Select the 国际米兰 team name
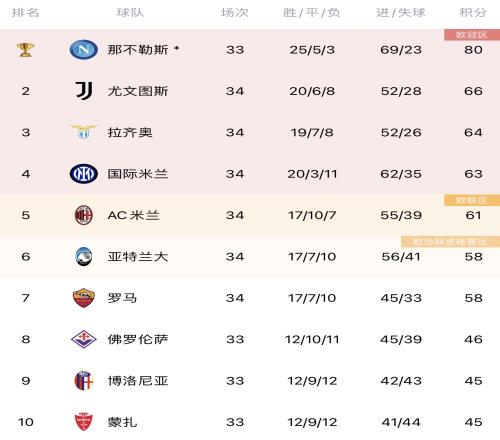This screenshot has width=500, height=440. (138, 174)
